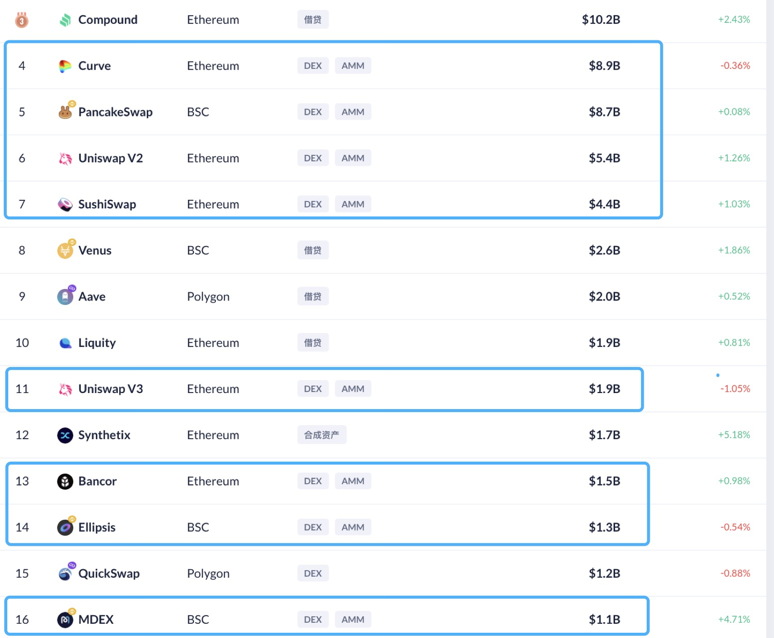Click the Curve protocol logo icon

point(65,66)
